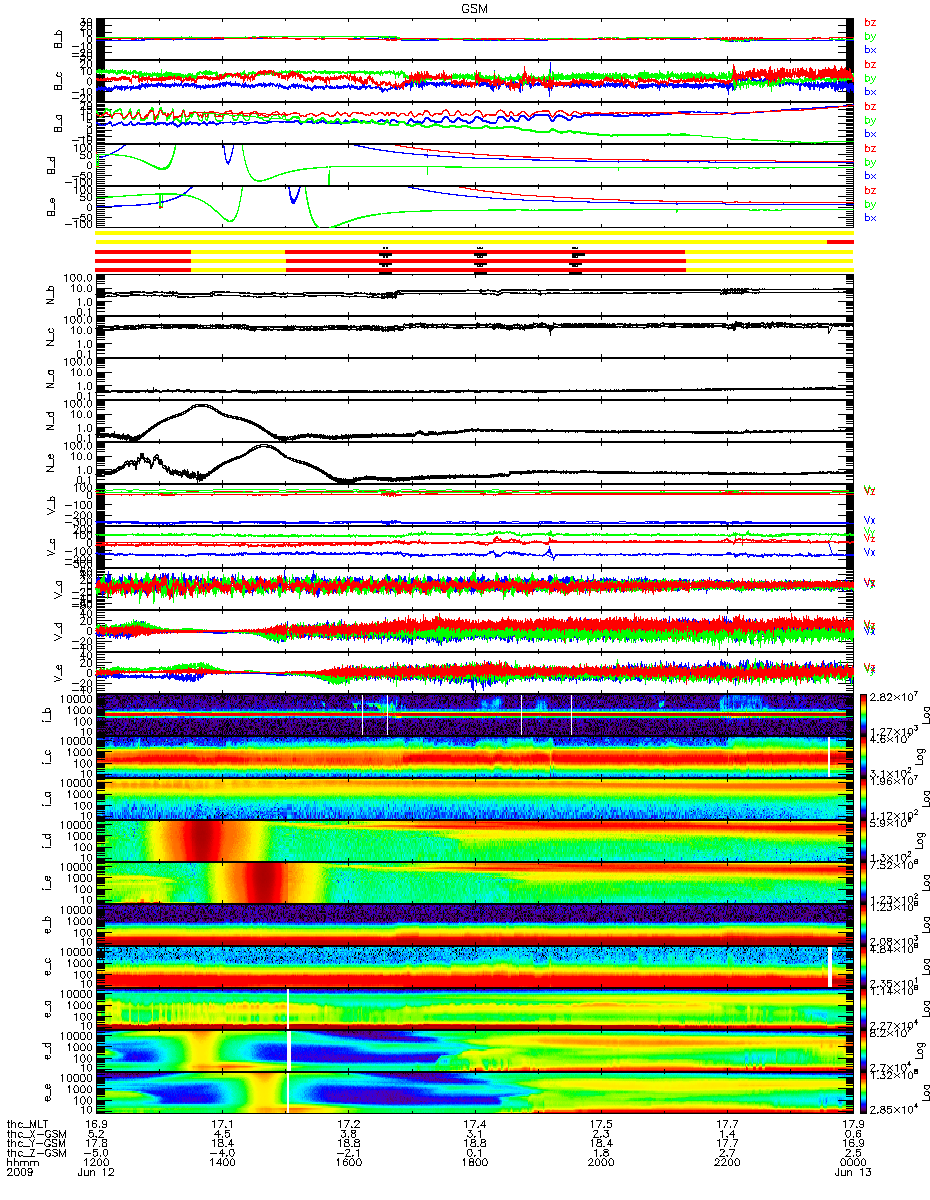Image resolution: width=930 pixels, height=1200 pixels.
Task: Click the short red status segment at top right
Action: pos(840,242)
